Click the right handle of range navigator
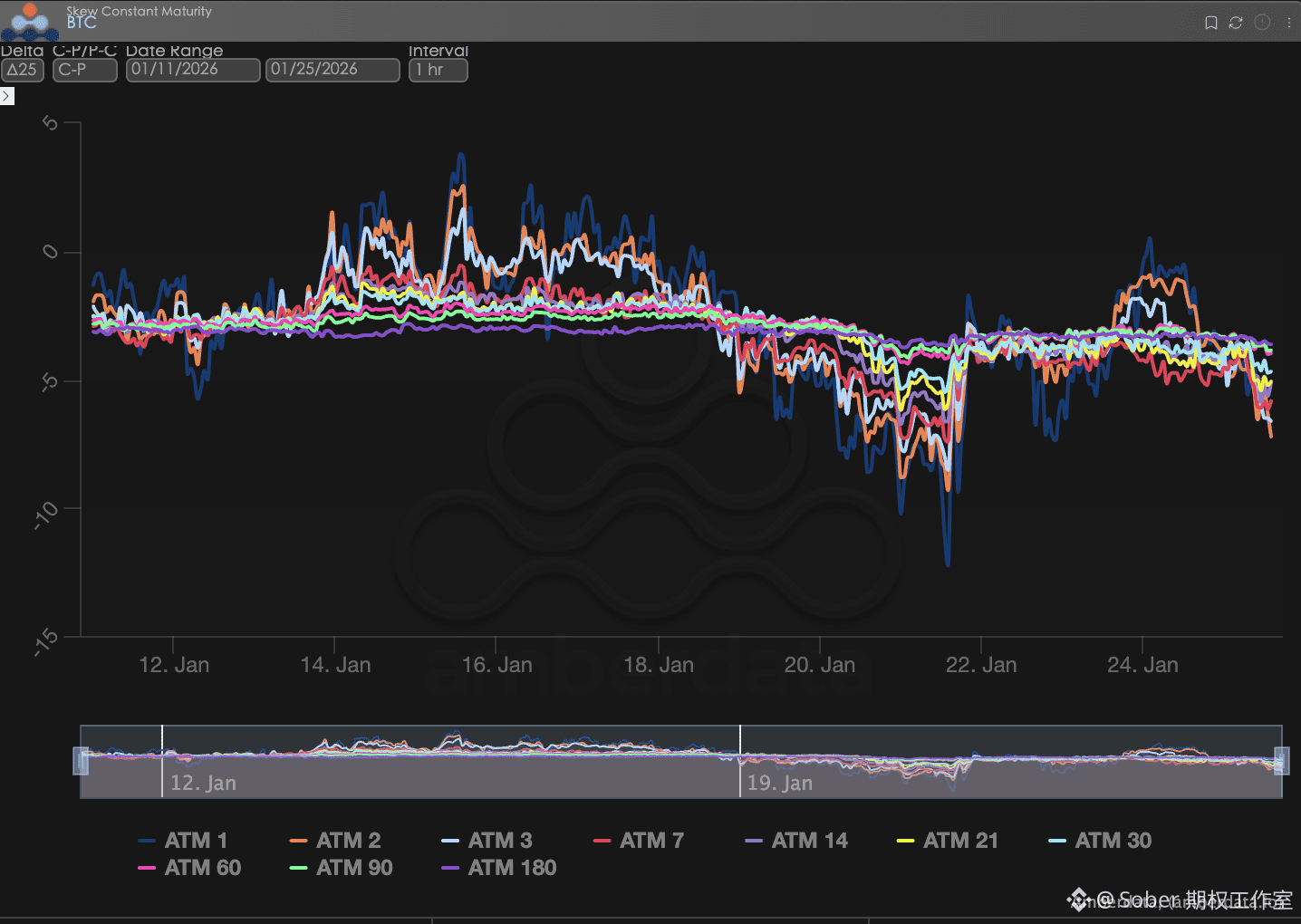1301x924 pixels. point(1282,761)
